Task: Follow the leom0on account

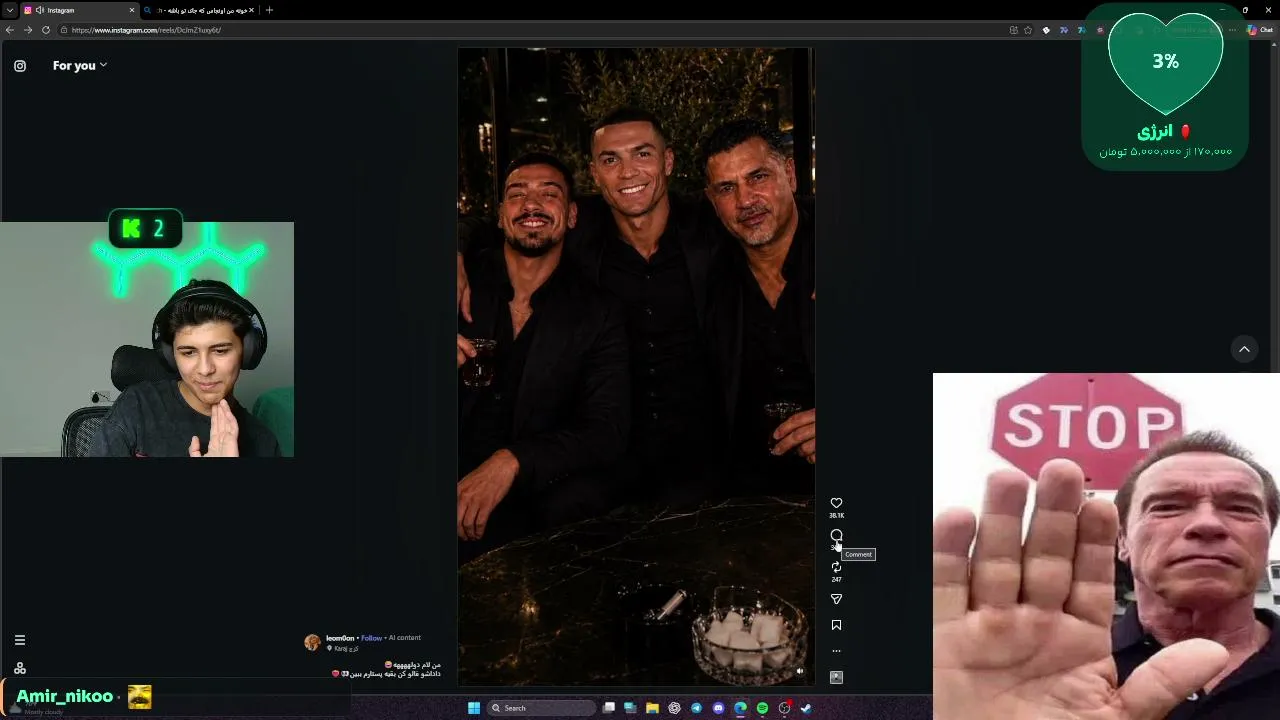Action: pos(372,638)
